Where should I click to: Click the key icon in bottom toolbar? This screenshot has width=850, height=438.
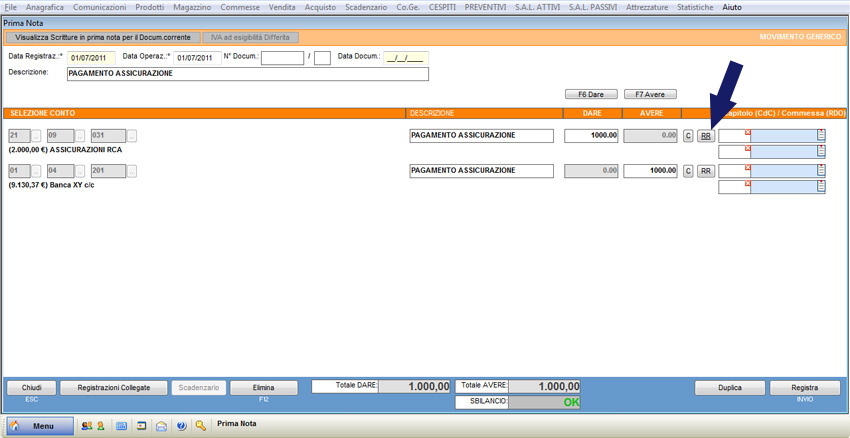click(201, 425)
